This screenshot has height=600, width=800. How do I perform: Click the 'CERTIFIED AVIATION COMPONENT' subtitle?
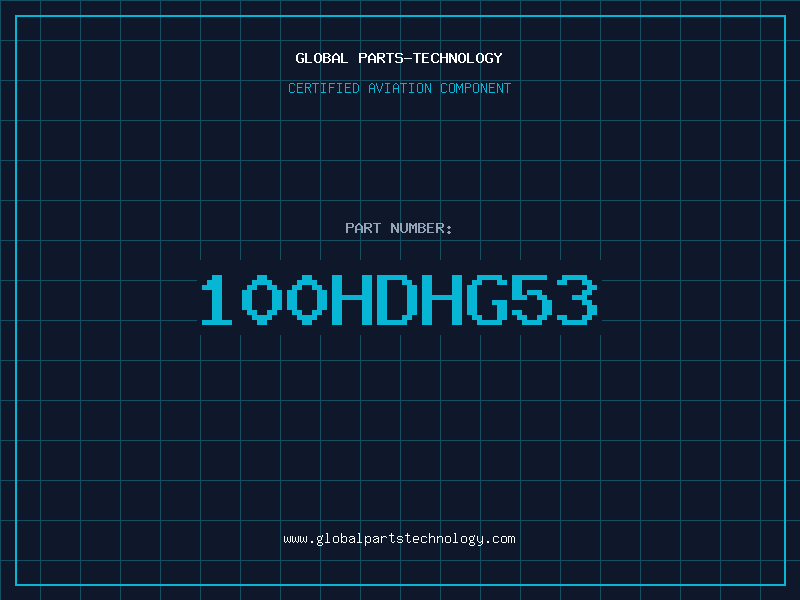pyautogui.click(x=399, y=88)
